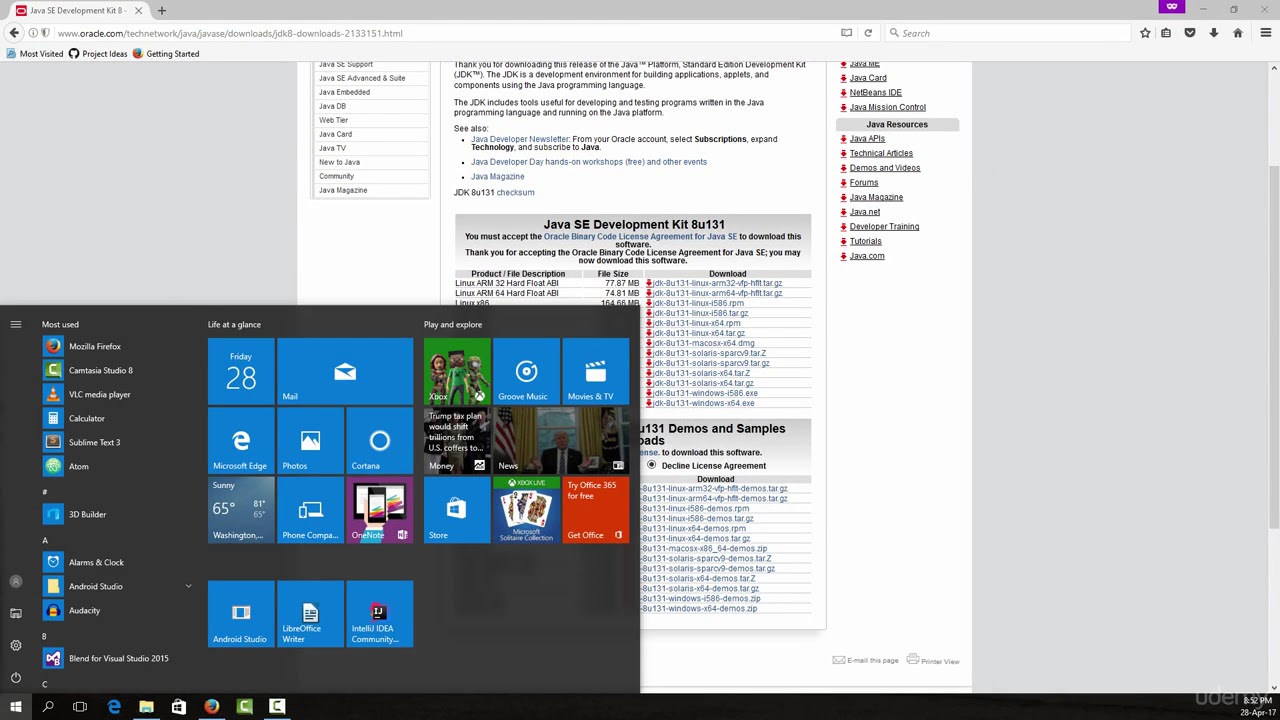
Task: Expand the Android Studio folder in Start list
Action: click(x=188, y=586)
